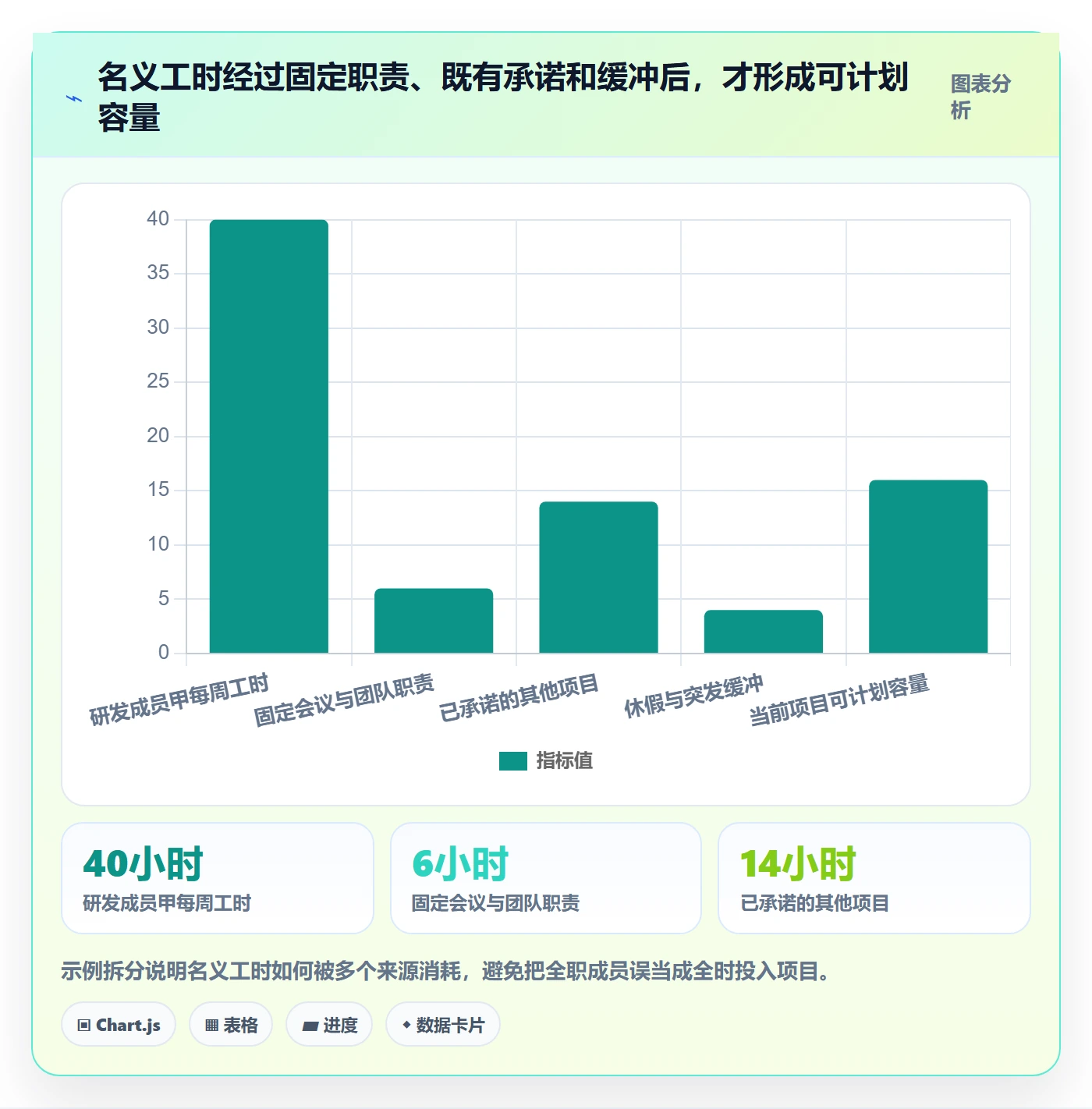Select the 数据卡片 tag chip

443,1025
